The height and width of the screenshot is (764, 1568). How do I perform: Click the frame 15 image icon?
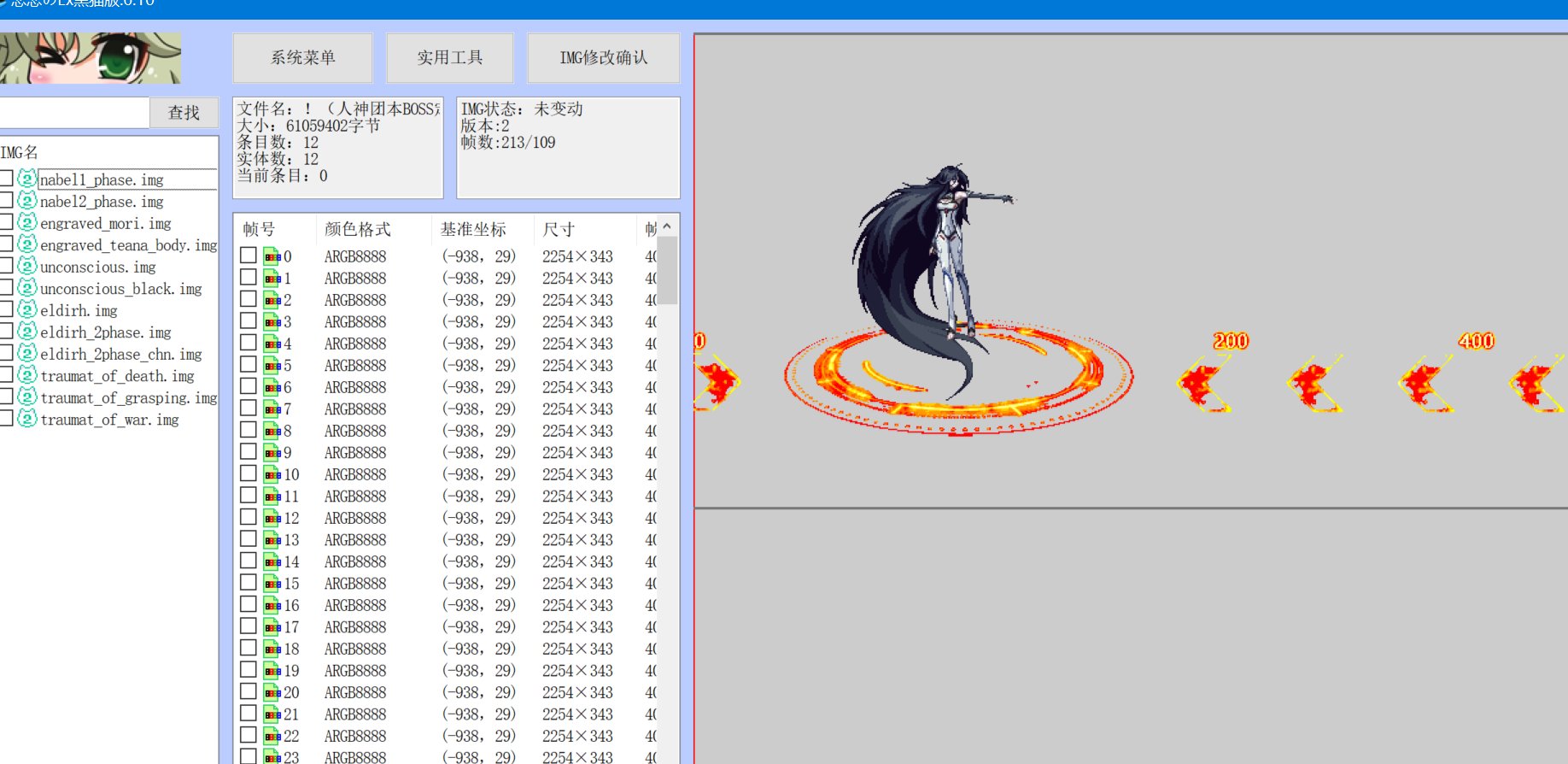click(x=272, y=583)
